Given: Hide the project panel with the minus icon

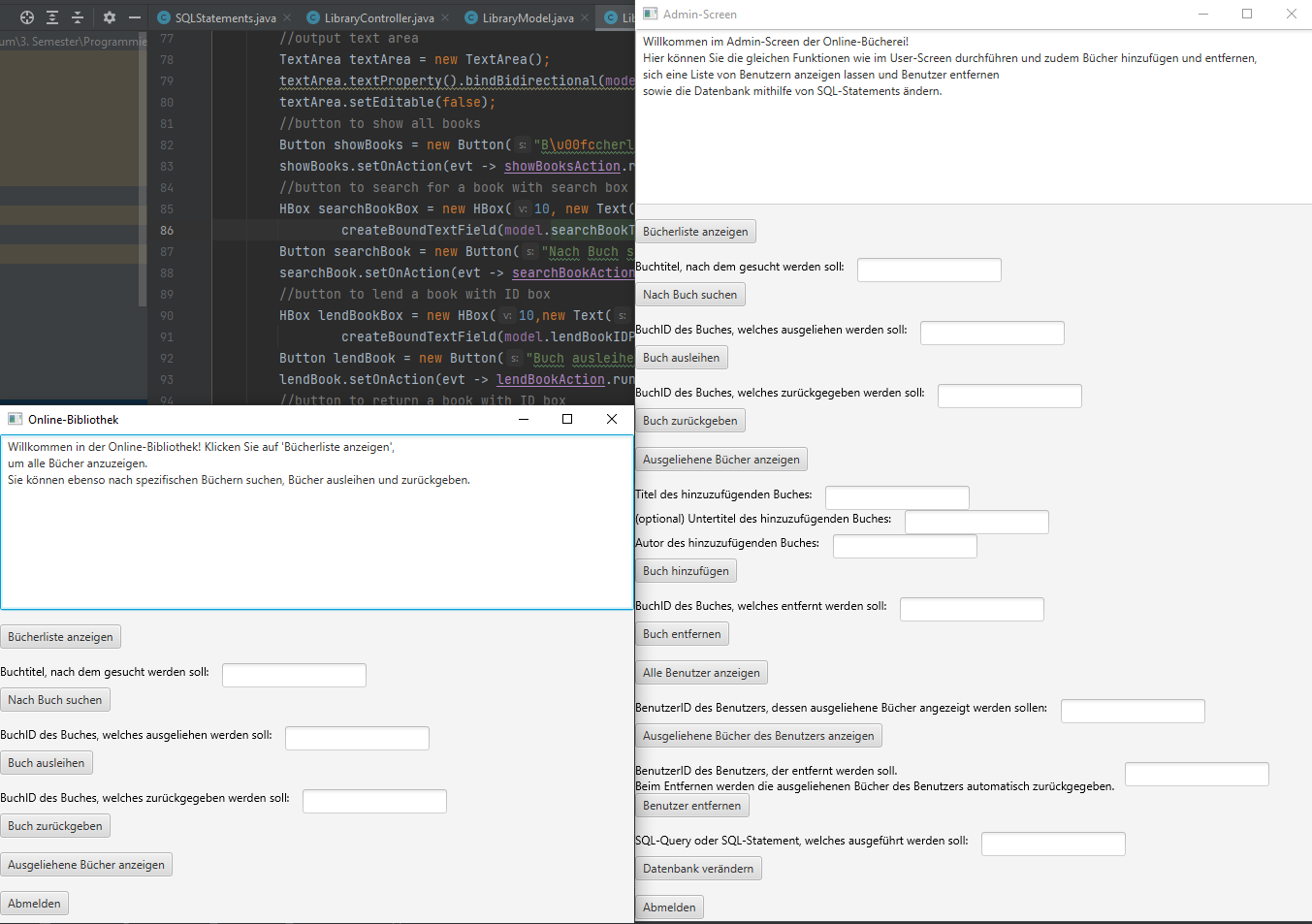Looking at the screenshot, I should 135,17.
